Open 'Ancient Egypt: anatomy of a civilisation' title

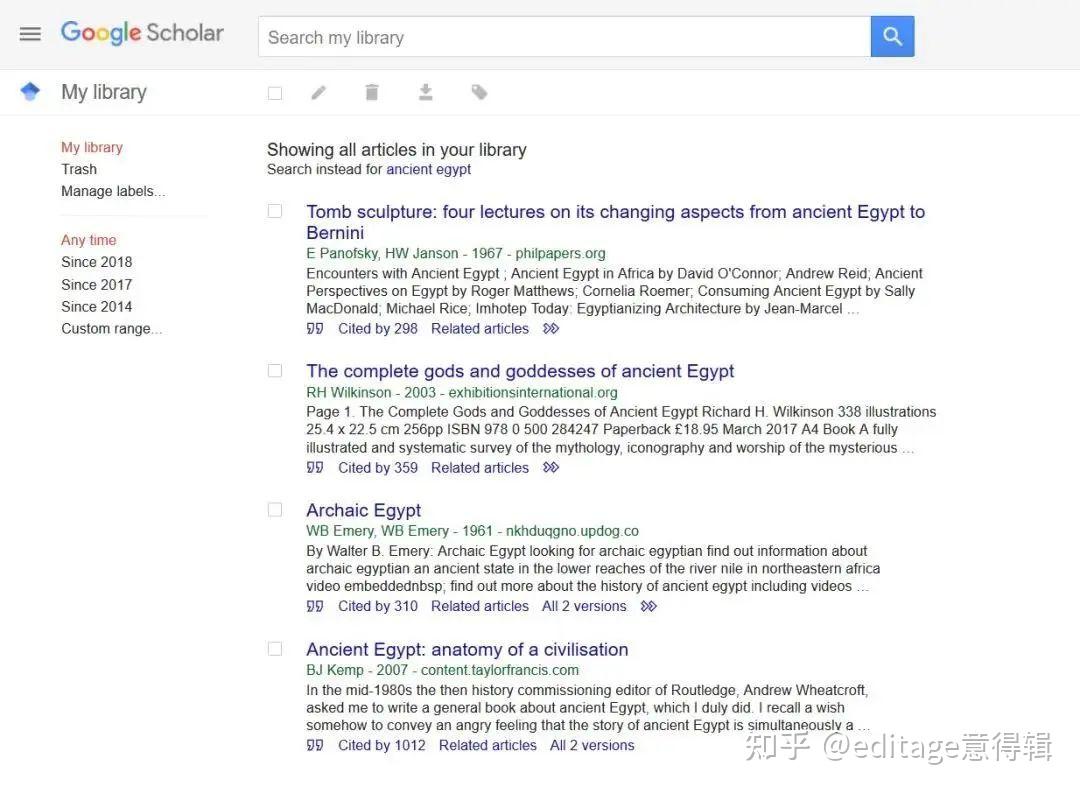[x=467, y=649]
